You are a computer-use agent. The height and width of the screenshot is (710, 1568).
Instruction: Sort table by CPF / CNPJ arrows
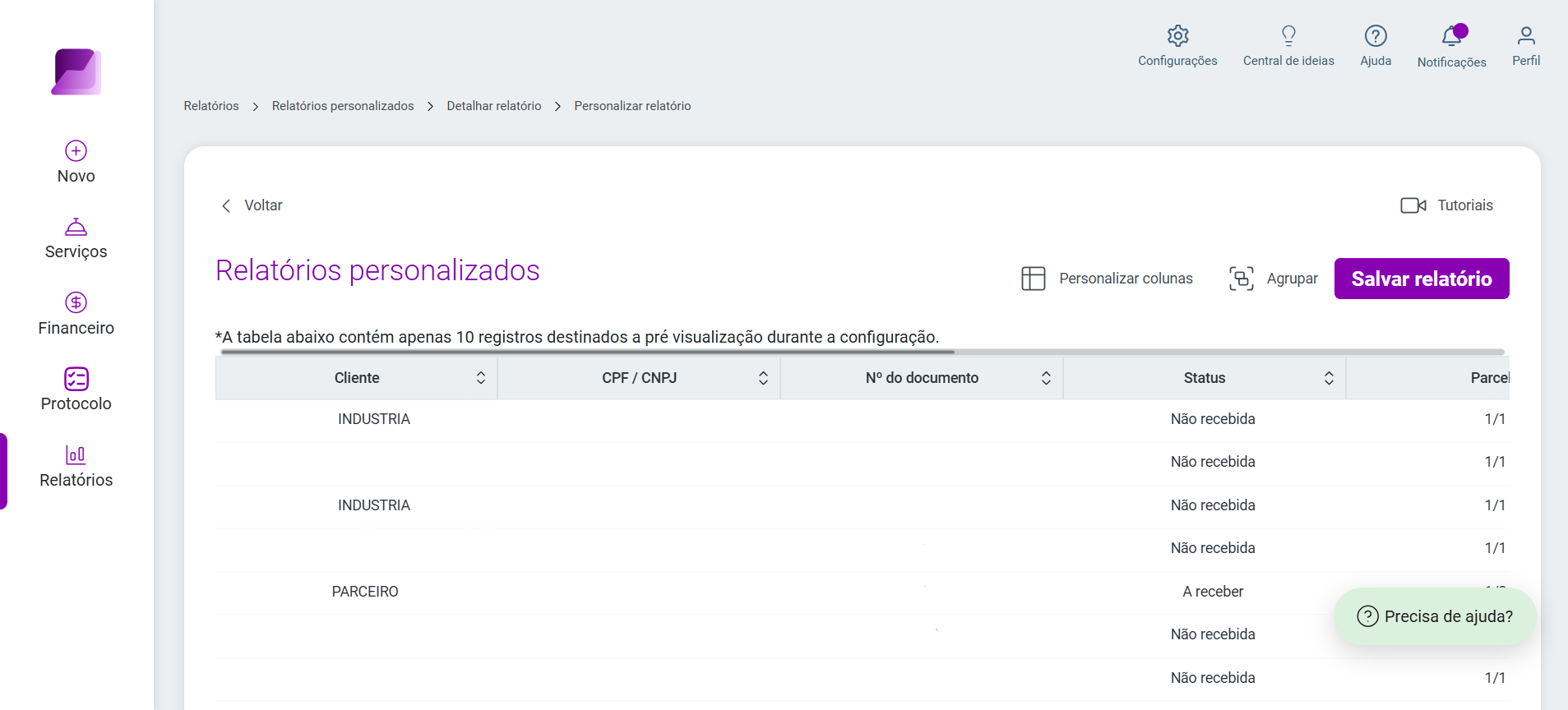coord(763,378)
